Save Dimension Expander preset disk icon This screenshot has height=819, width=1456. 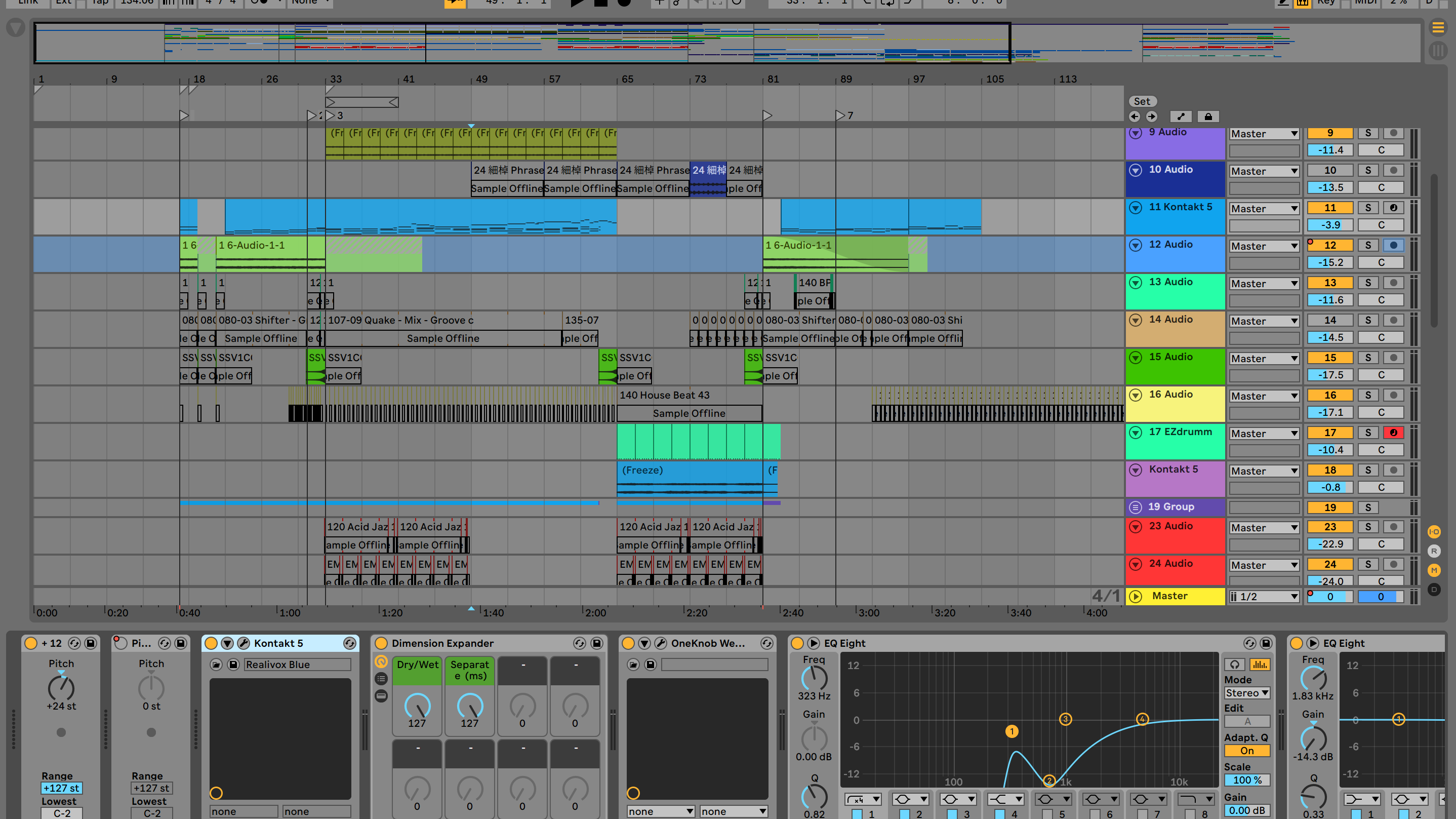(596, 643)
